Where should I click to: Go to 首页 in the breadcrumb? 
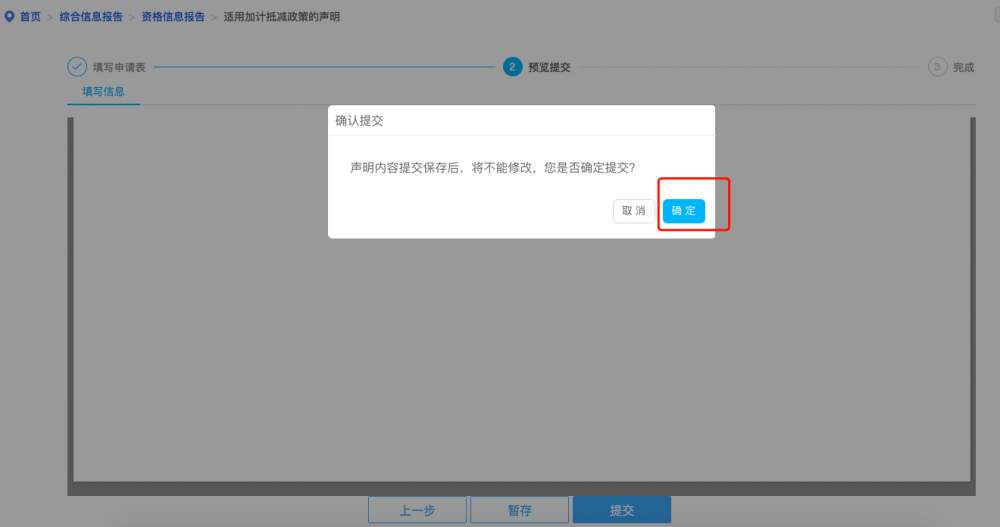click(30, 17)
